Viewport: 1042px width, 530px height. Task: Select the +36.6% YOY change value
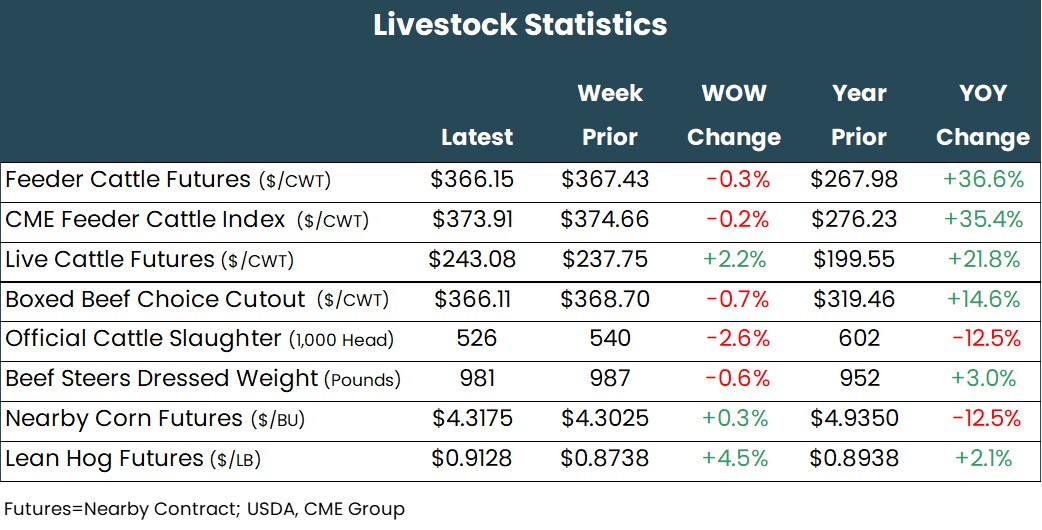pyautogui.click(x=983, y=180)
